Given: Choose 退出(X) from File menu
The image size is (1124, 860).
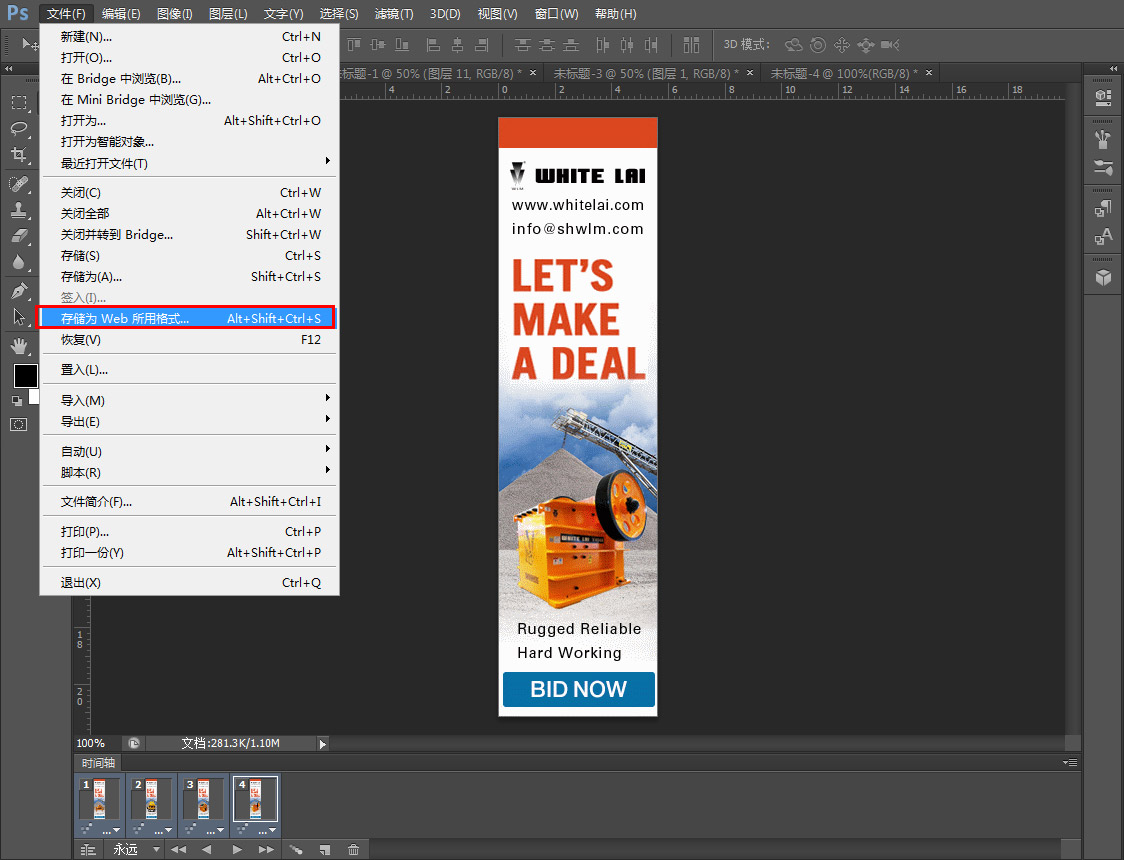Looking at the screenshot, I should pos(189,583).
